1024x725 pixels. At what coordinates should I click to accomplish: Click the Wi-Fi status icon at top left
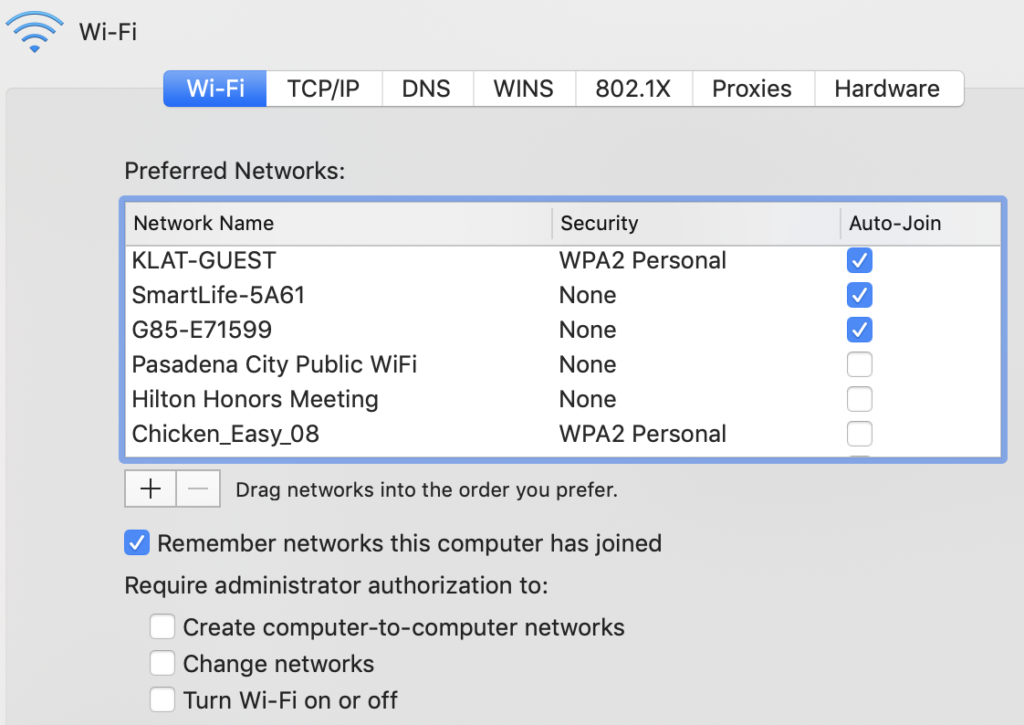(34, 30)
